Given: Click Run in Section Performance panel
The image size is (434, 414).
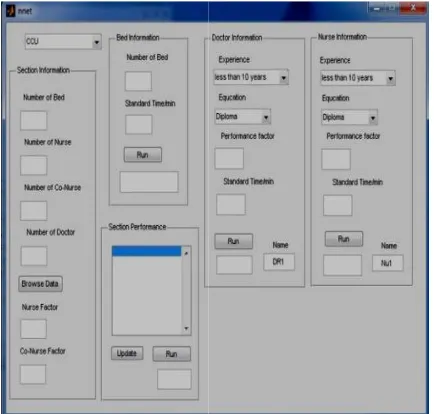Looking at the screenshot, I should [172, 354].
